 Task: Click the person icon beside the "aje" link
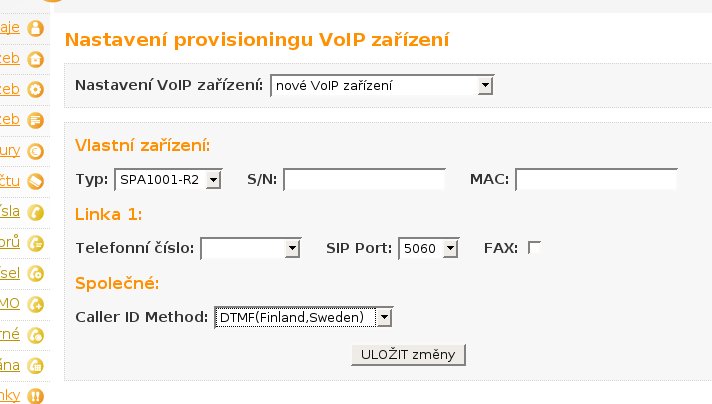click(x=36, y=28)
